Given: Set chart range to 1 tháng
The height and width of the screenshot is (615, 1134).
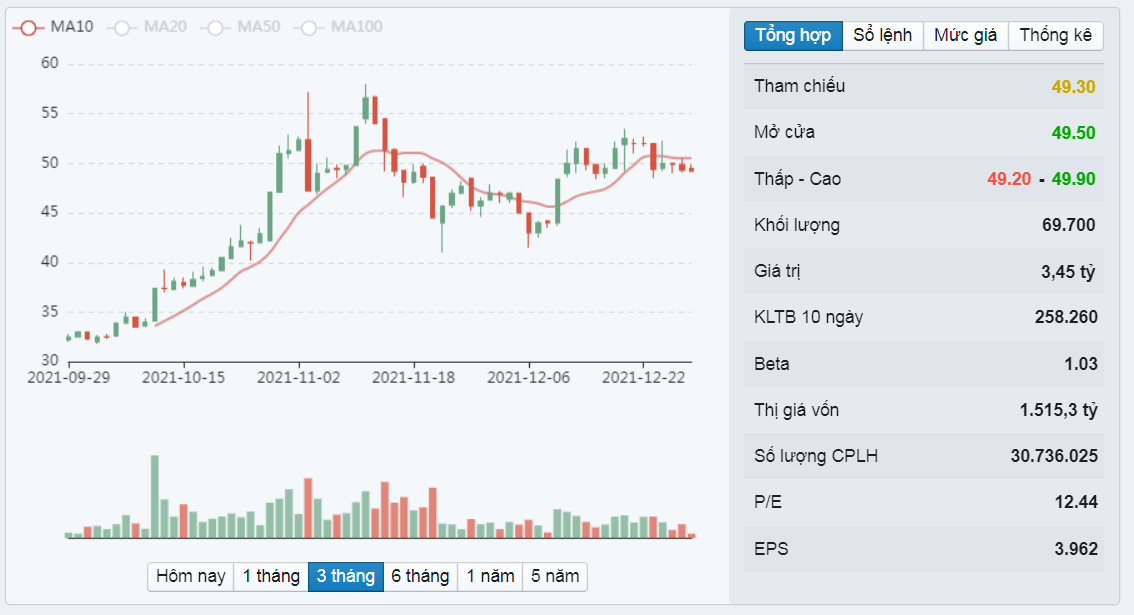Looking at the screenshot, I should click(x=270, y=576).
